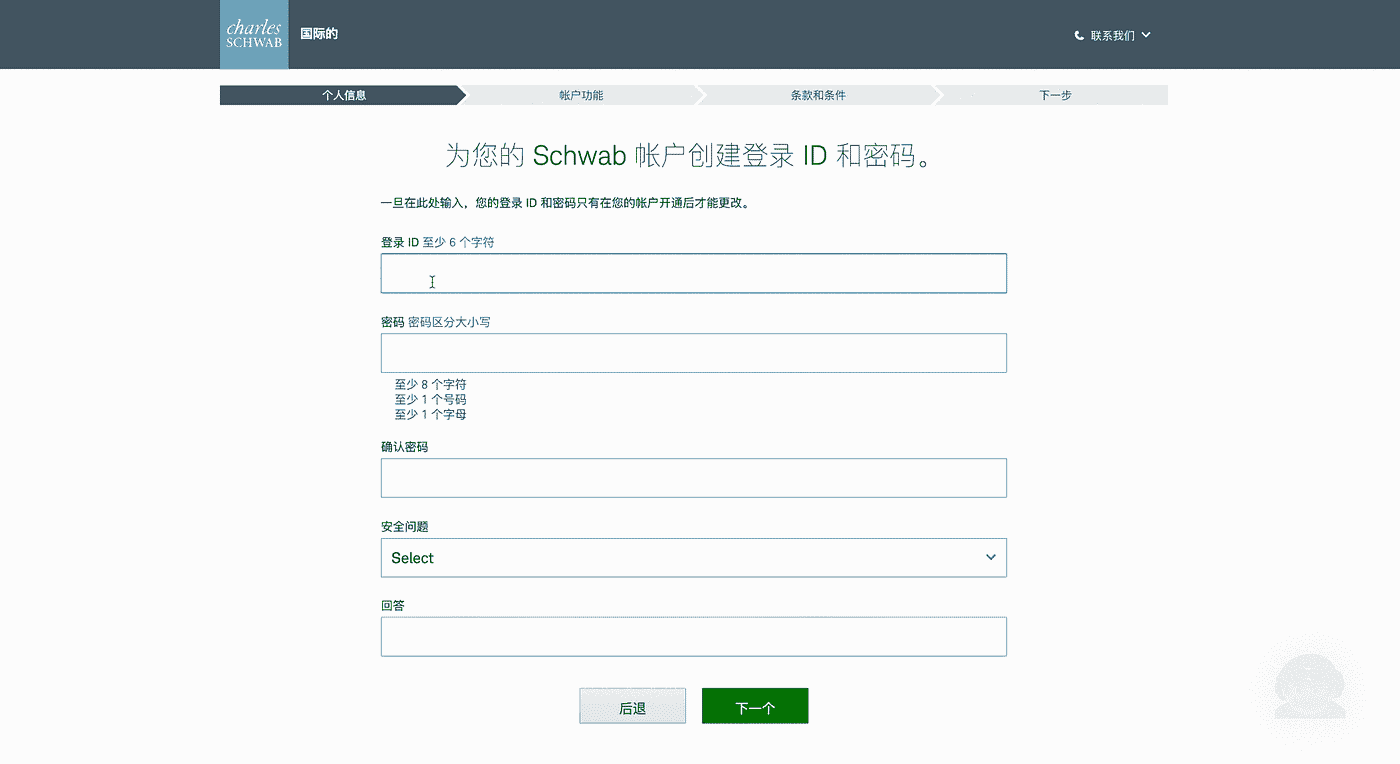Image resolution: width=1400 pixels, height=764 pixels.
Task: Click the green 下一个 button
Action: click(755, 706)
